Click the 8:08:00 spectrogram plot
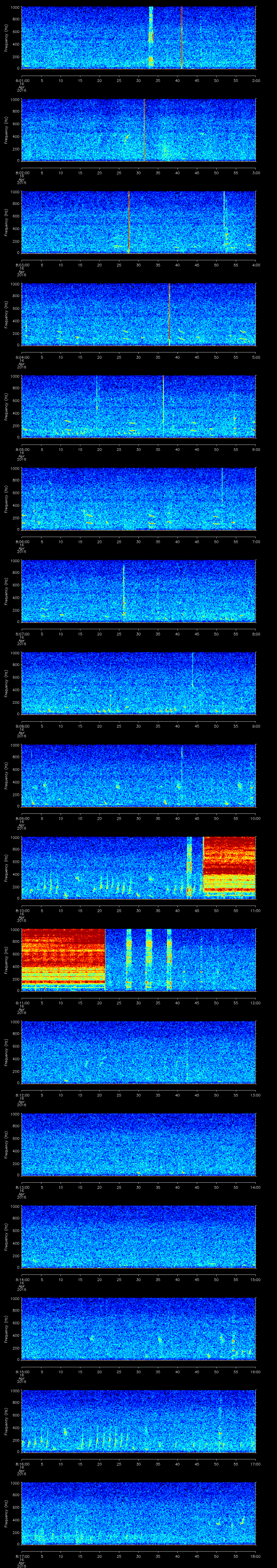The width and height of the screenshot is (277, 1568). (138, 683)
